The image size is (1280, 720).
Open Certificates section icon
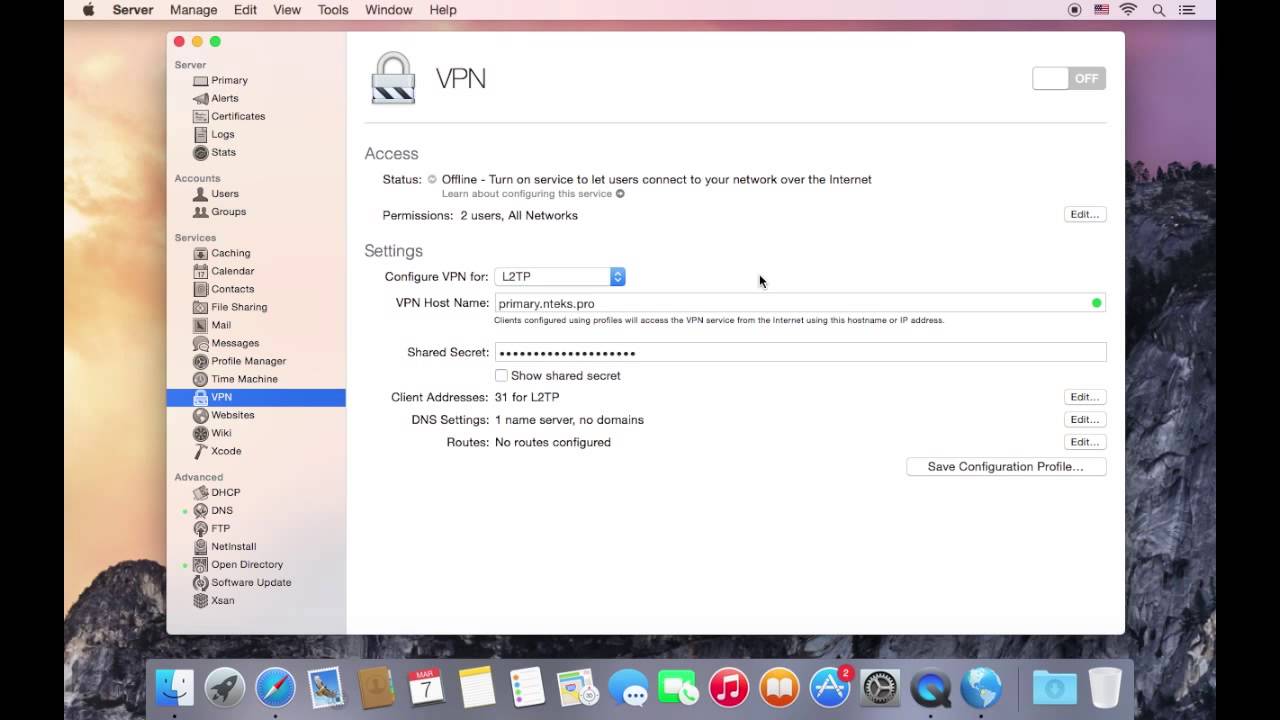pyautogui.click(x=201, y=116)
